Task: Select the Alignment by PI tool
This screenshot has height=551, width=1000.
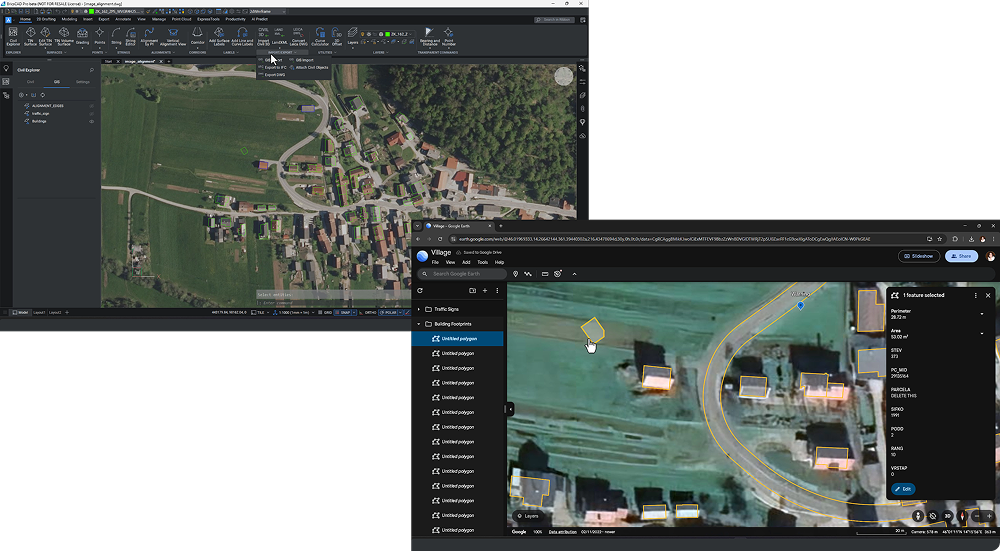Action: (149, 36)
